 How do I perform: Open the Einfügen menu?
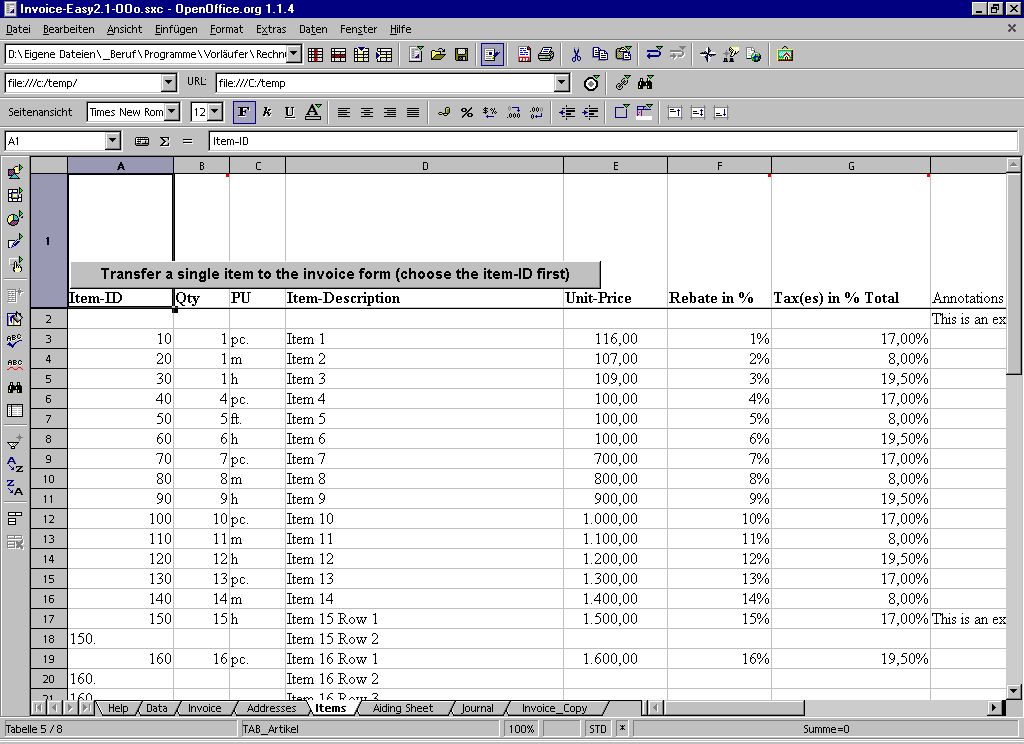click(175, 29)
